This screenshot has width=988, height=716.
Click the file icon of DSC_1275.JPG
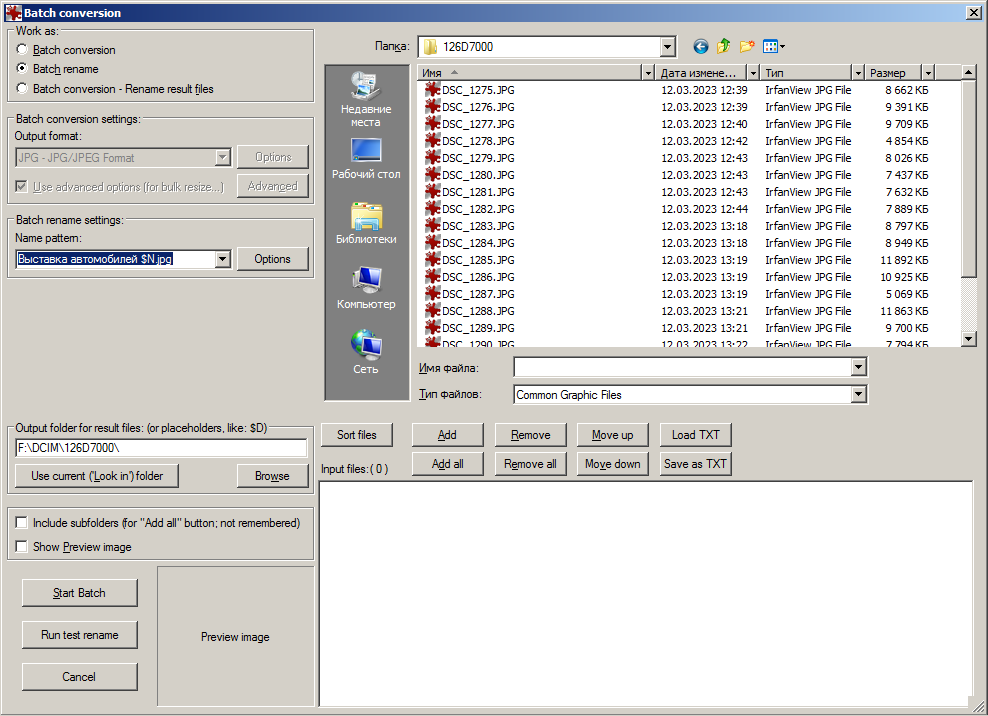pos(432,90)
